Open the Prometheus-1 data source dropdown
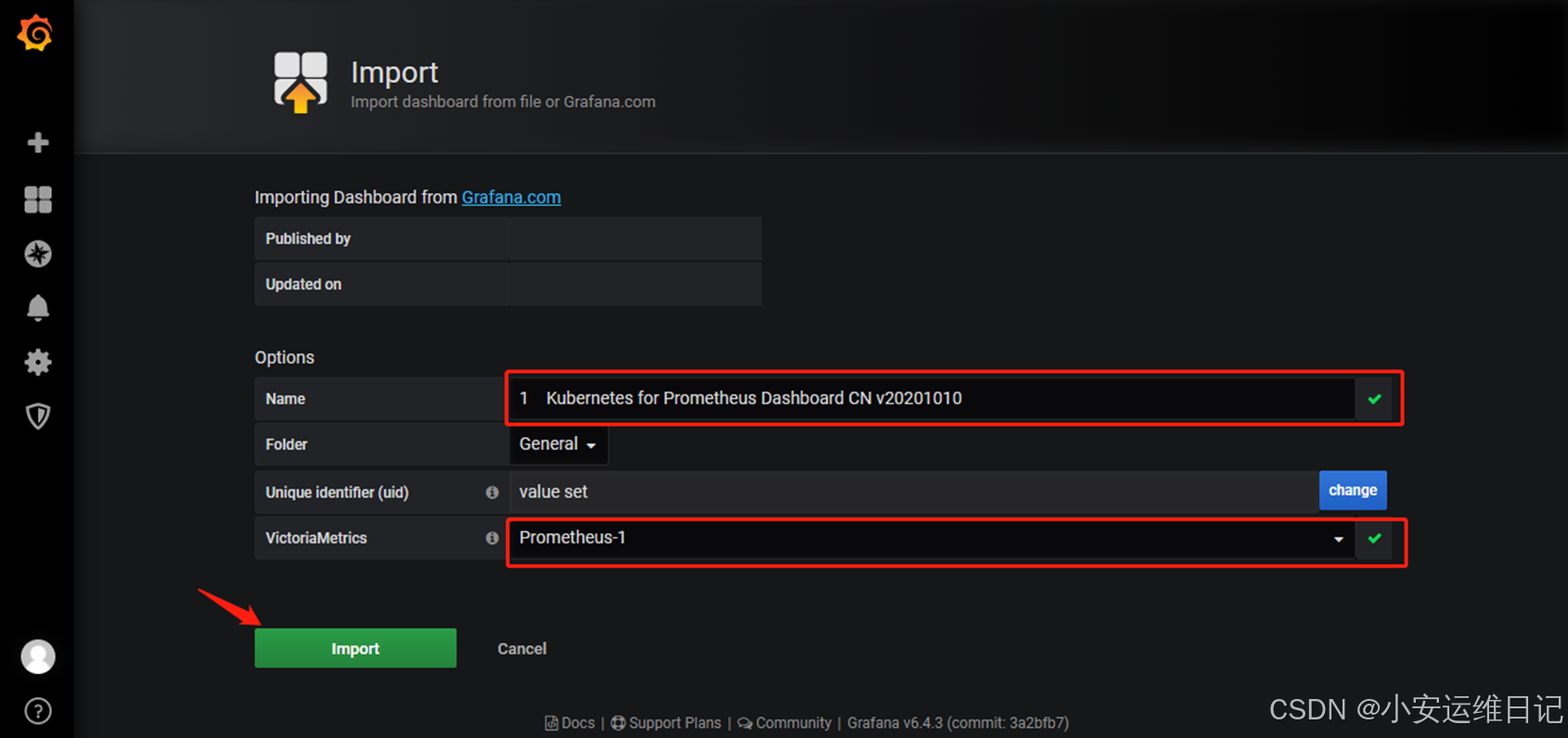This screenshot has width=1568, height=738. [x=932, y=538]
